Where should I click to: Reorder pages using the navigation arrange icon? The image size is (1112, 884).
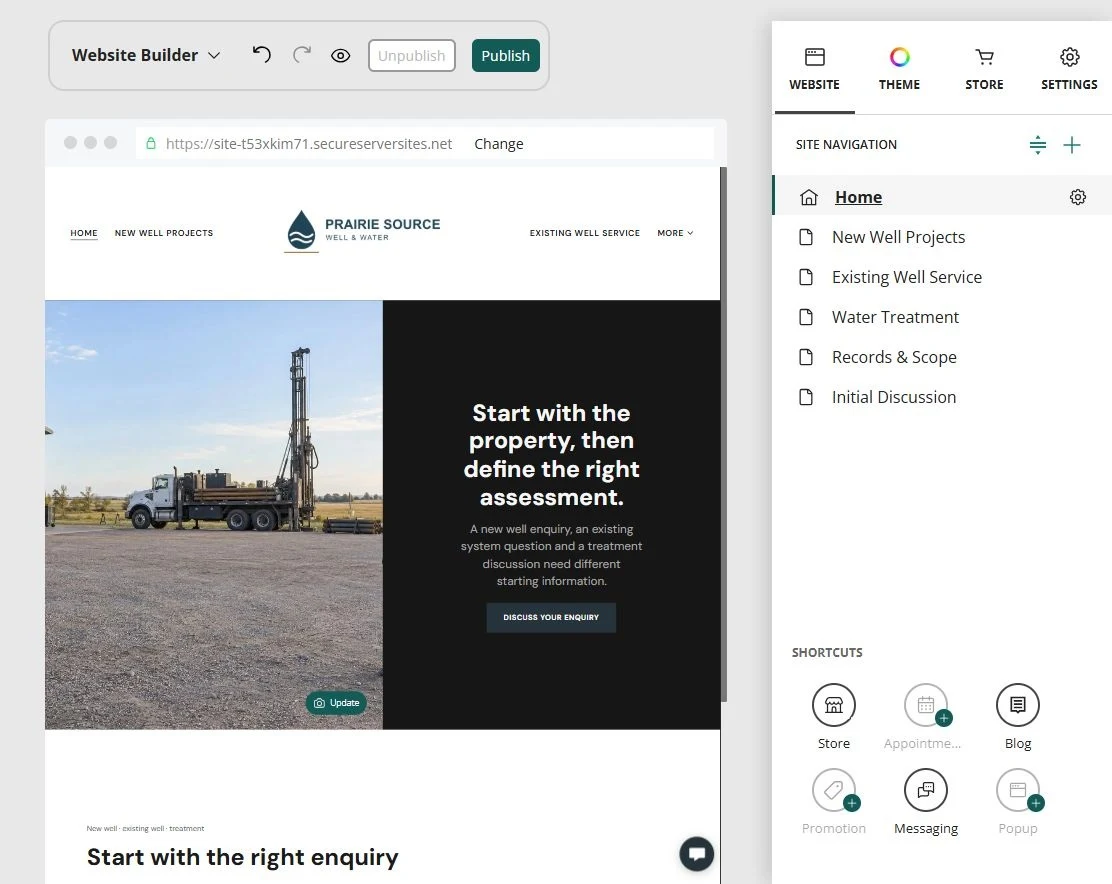pyautogui.click(x=1038, y=145)
